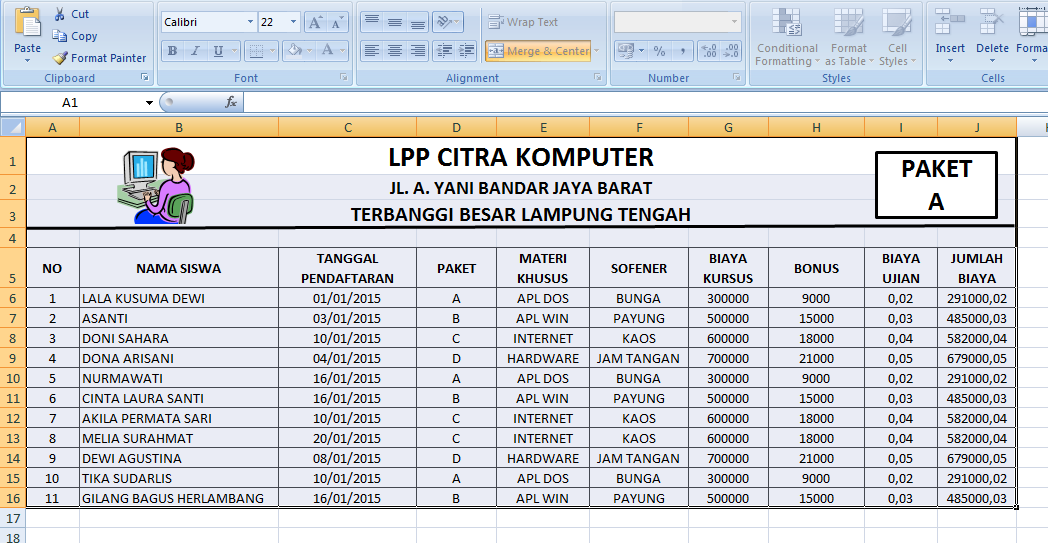Viewport: 1048px width, 543px height.
Task: Open Number dialog launcher
Action: [737, 78]
